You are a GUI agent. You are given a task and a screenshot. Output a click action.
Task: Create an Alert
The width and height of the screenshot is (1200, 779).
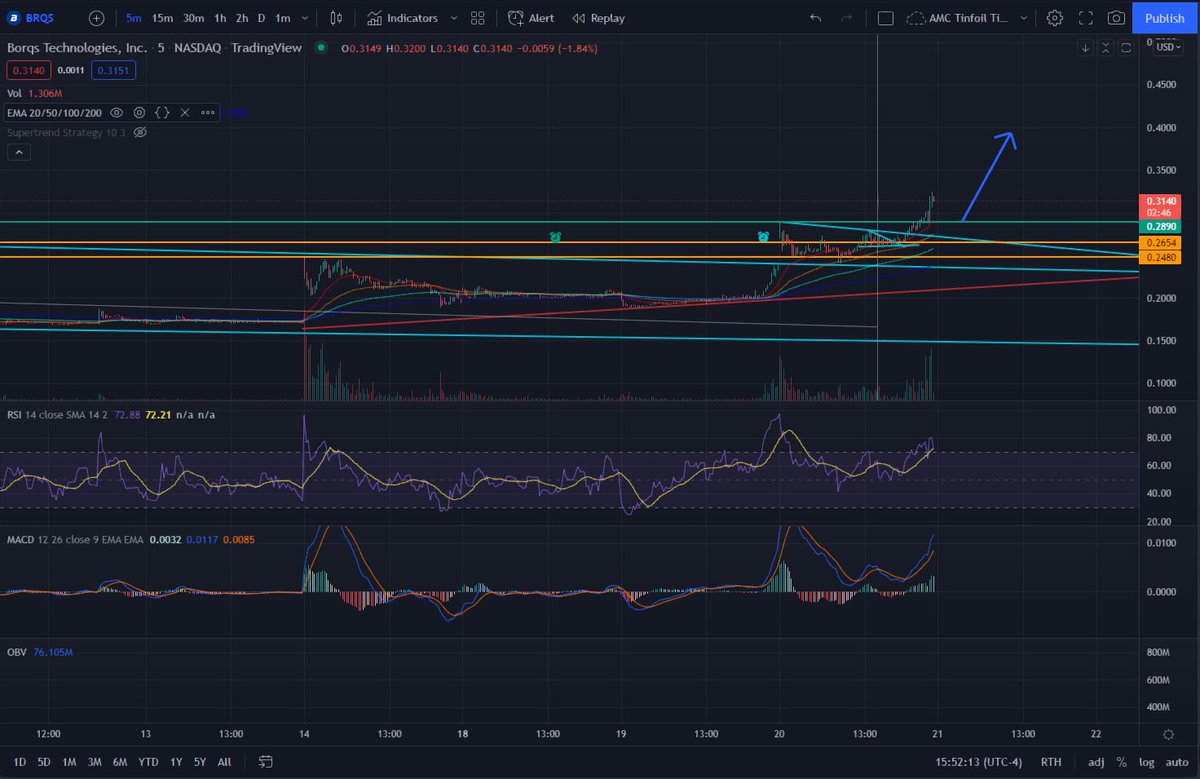click(x=531, y=18)
